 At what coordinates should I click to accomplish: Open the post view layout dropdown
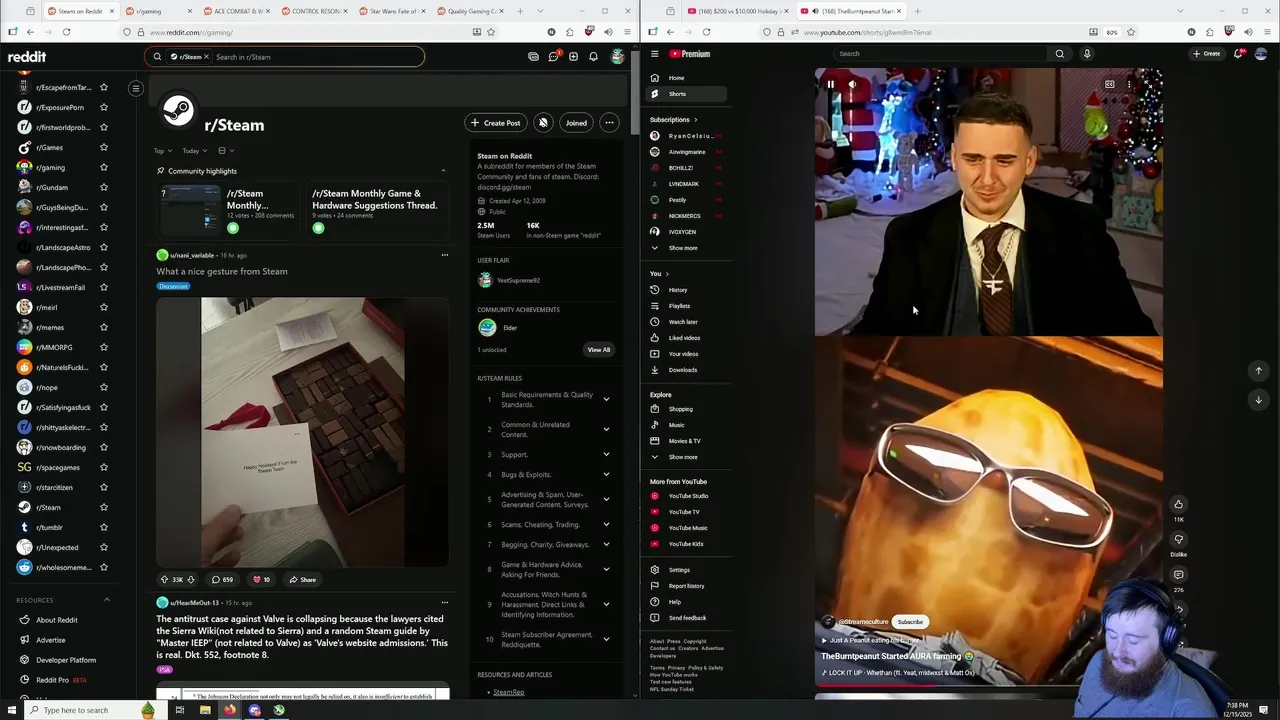click(x=225, y=151)
